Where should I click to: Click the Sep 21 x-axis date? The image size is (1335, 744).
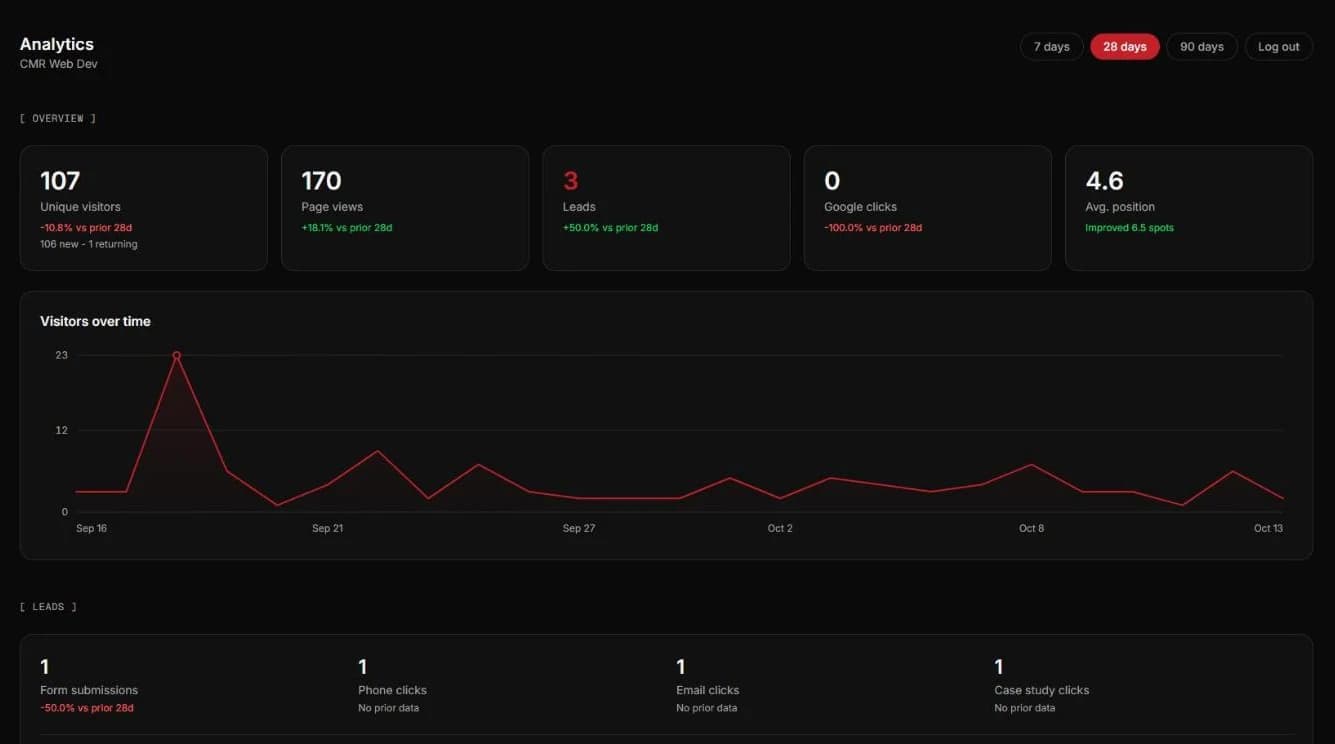pyautogui.click(x=327, y=528)
